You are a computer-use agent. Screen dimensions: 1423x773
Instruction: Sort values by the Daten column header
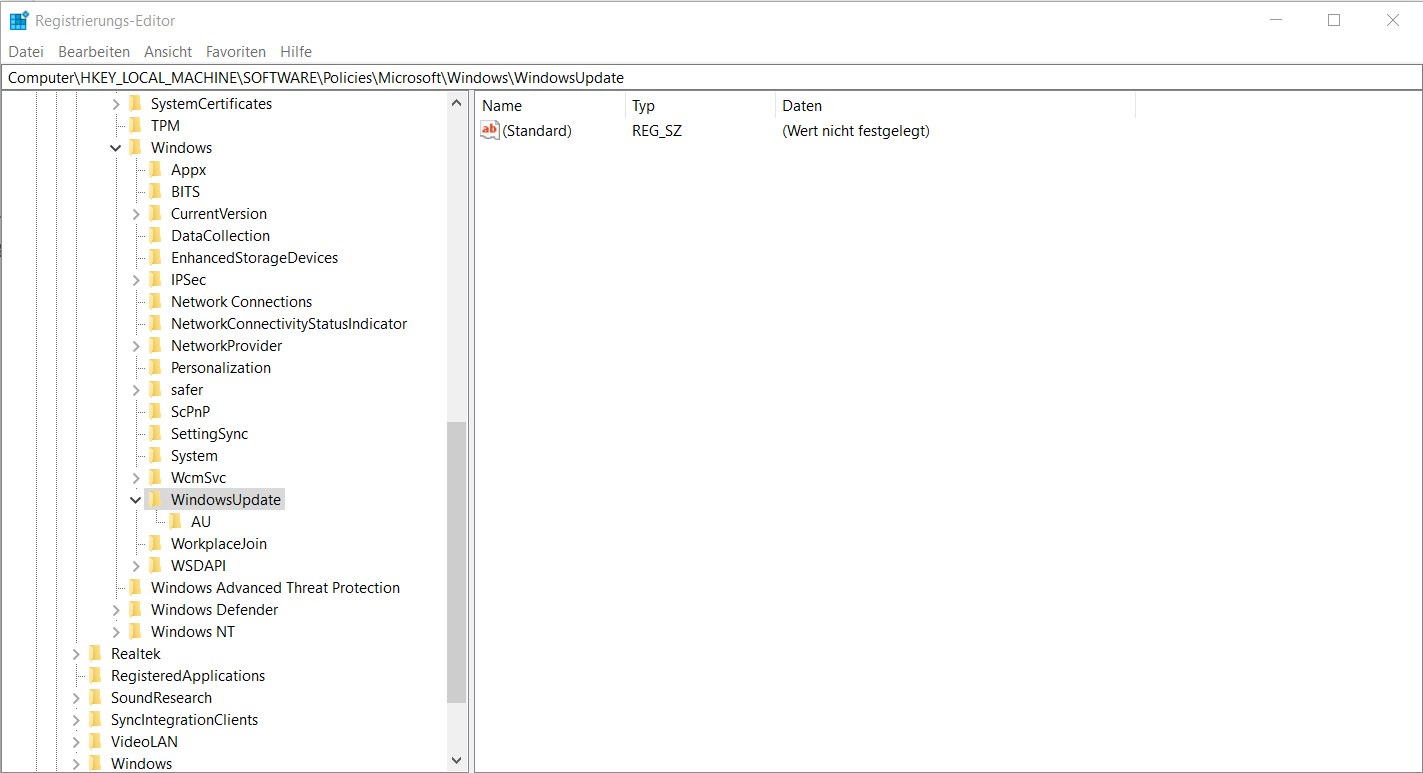[x=955, y=105]
